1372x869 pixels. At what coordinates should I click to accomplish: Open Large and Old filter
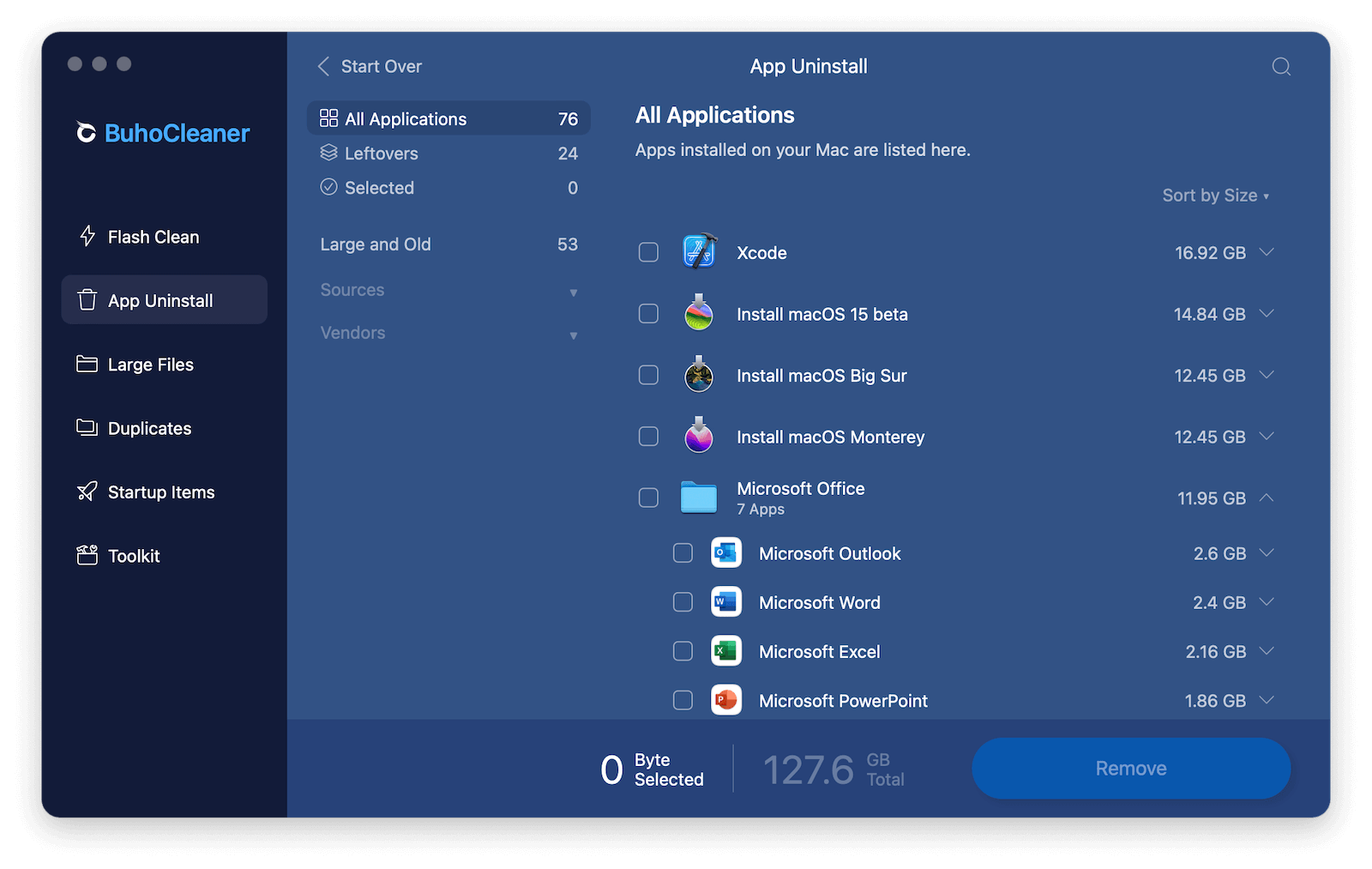[x=448, y=244]
